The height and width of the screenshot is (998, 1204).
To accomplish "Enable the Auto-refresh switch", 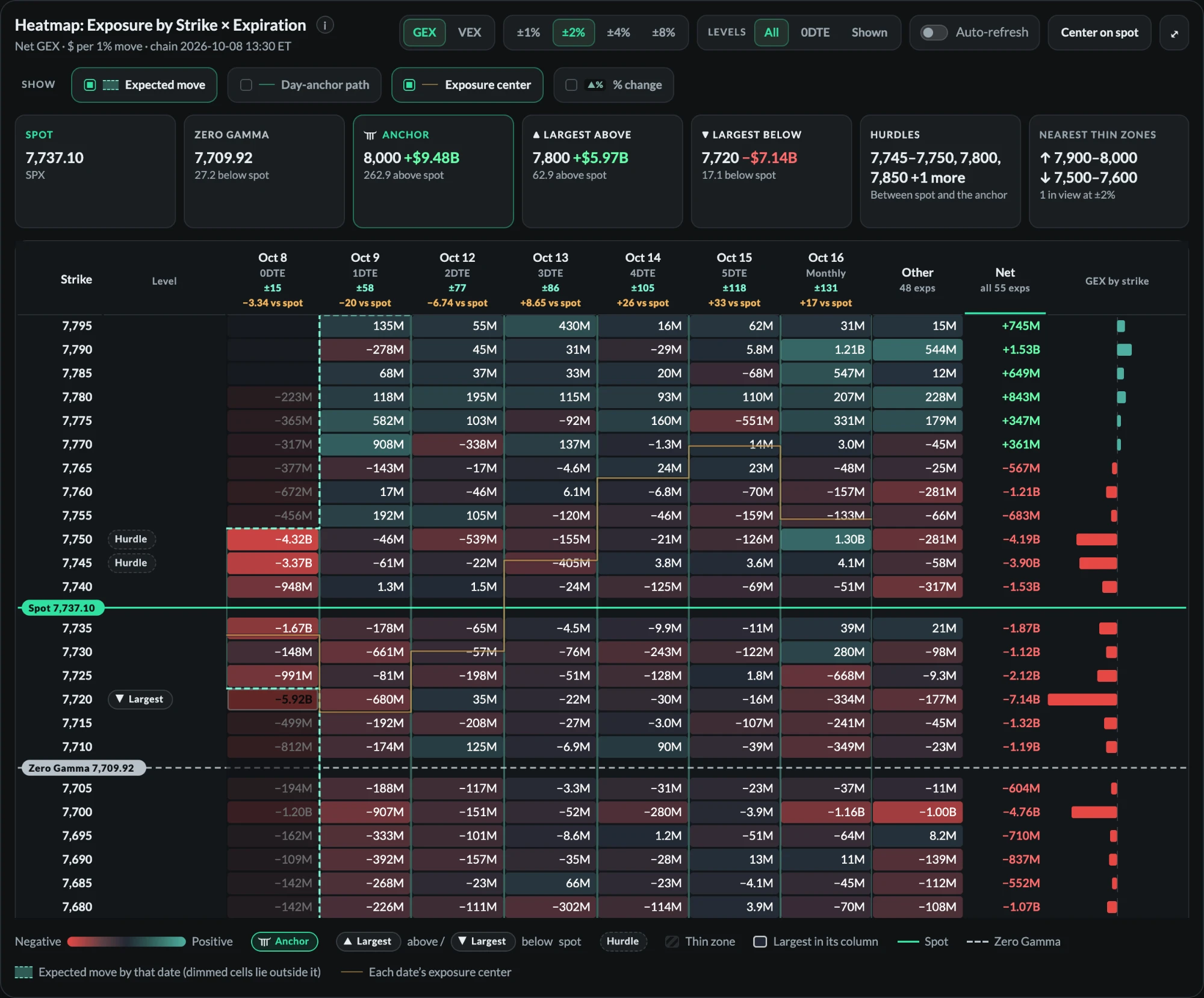I will [x=934, y=33].
